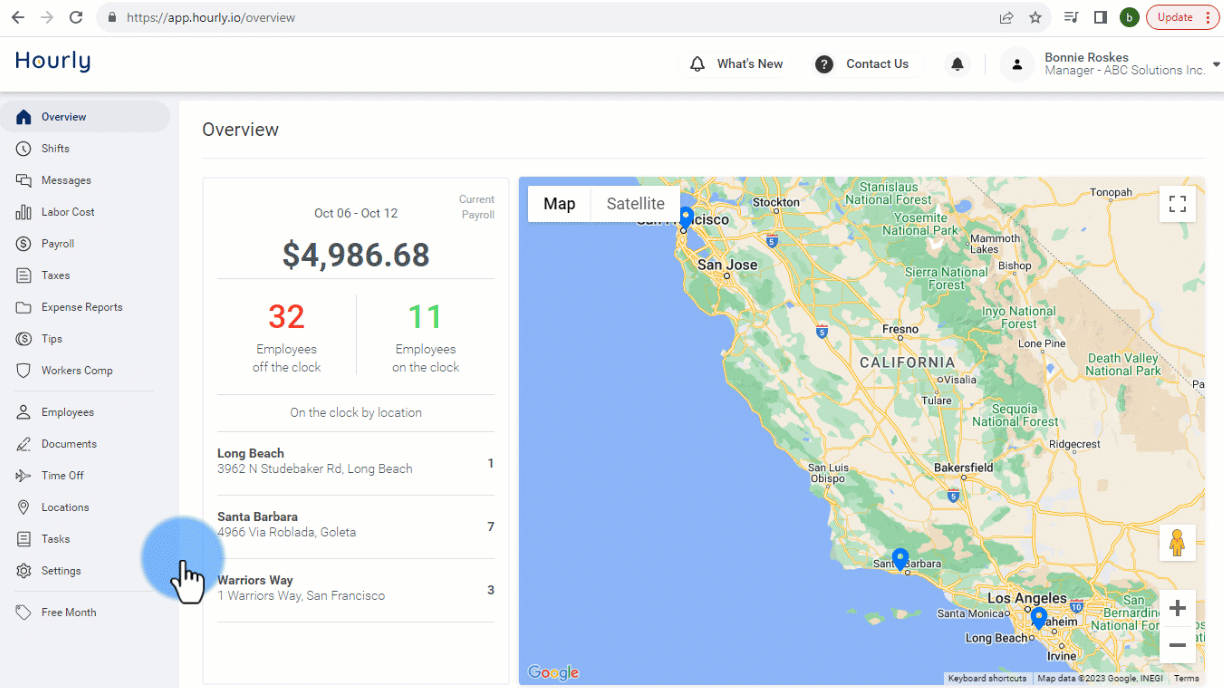The height and width of the screenshot is (688, 1224).
Task: Click the Tips dollar coin icon
Action: (x=24, y=339)
